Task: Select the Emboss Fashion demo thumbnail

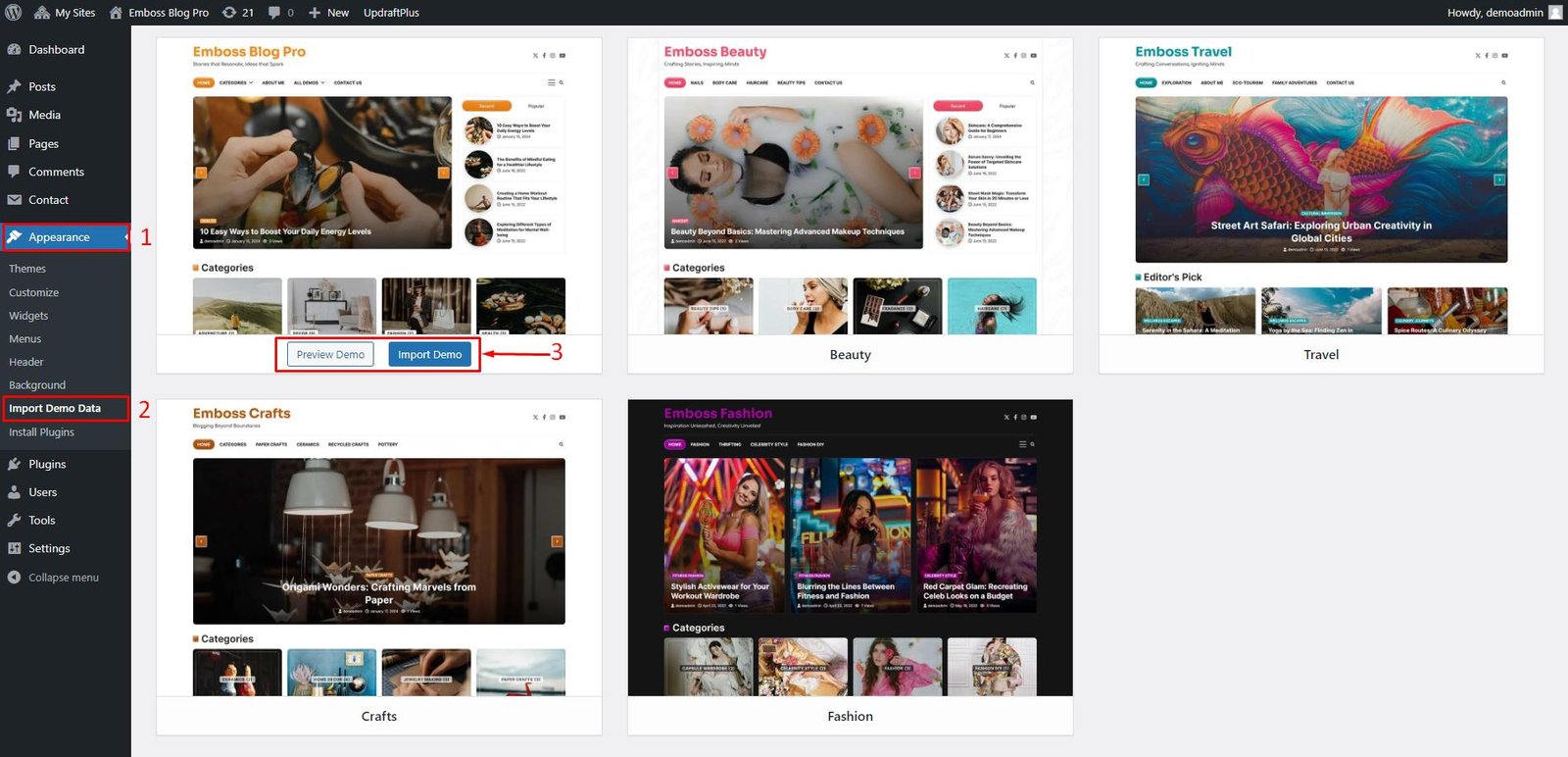Action: 850,548
